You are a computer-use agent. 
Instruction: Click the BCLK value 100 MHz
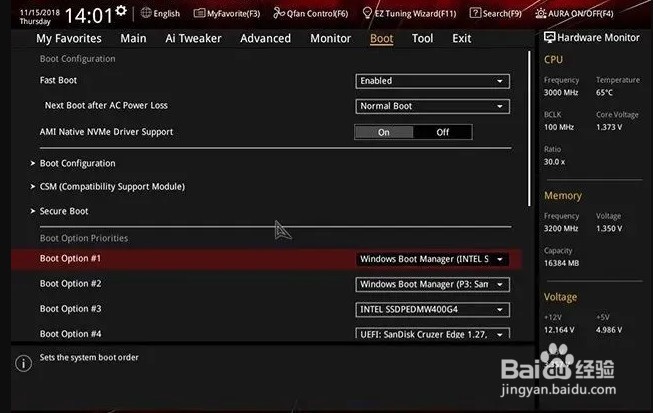[559, 127]
